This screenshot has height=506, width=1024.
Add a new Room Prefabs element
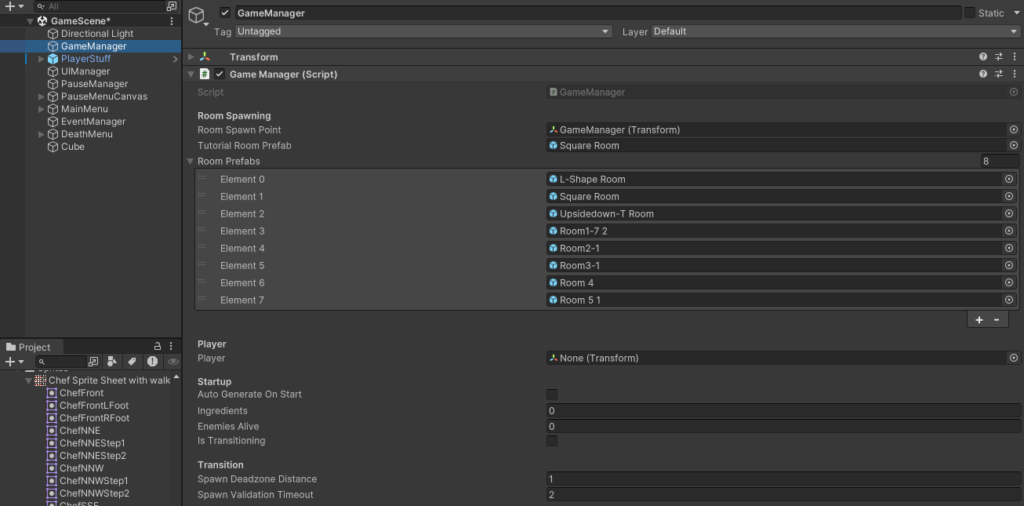pos(978,320)
